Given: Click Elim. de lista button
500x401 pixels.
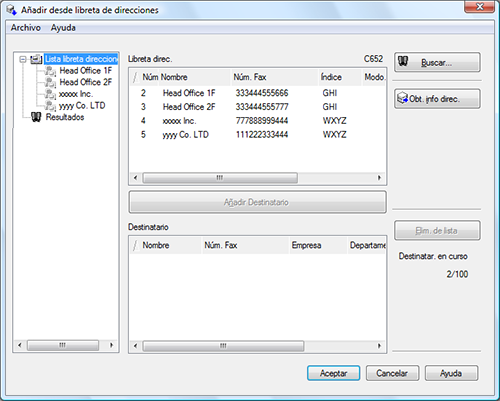Looking at the screenshot, I should point(437,230).
